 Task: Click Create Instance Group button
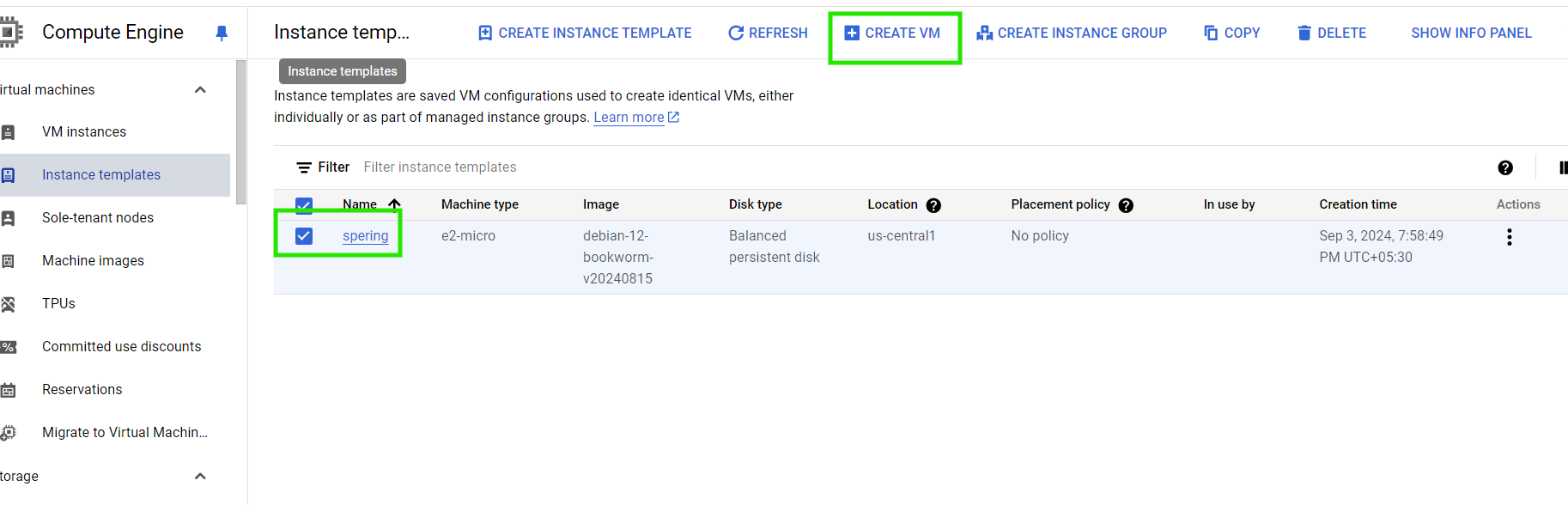[1072, 33]
